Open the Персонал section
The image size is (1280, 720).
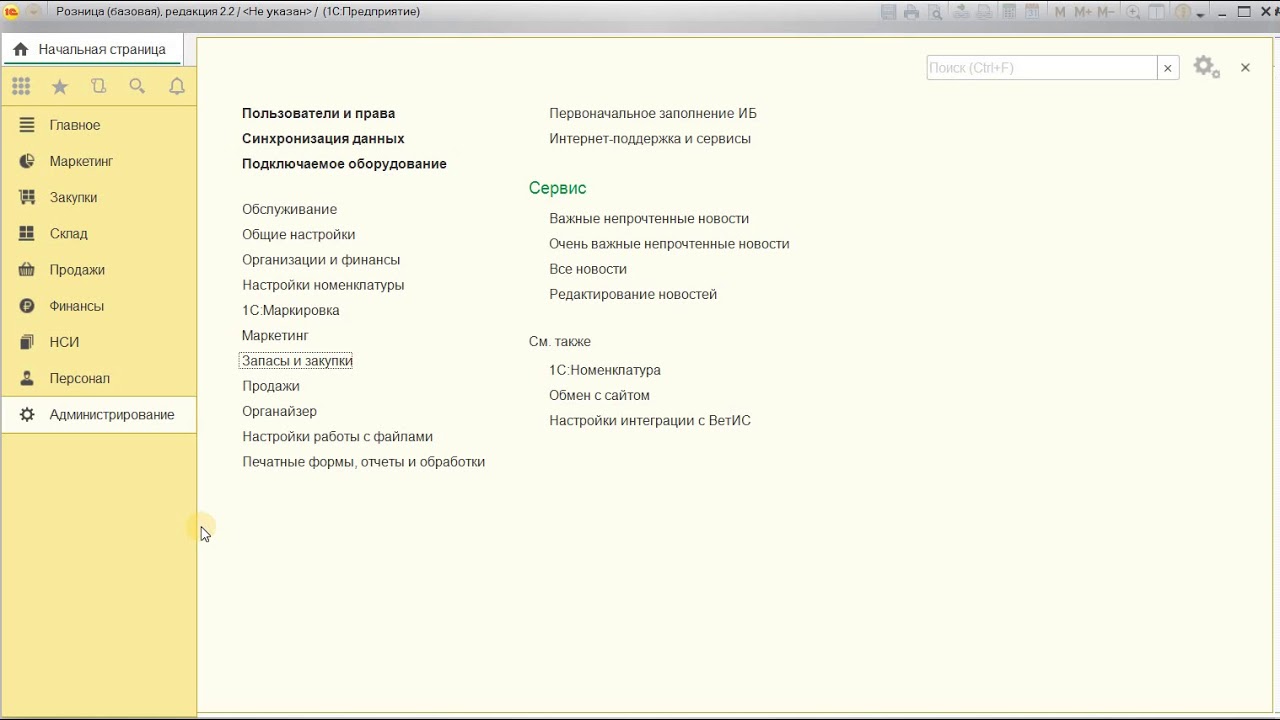point(99,378)
